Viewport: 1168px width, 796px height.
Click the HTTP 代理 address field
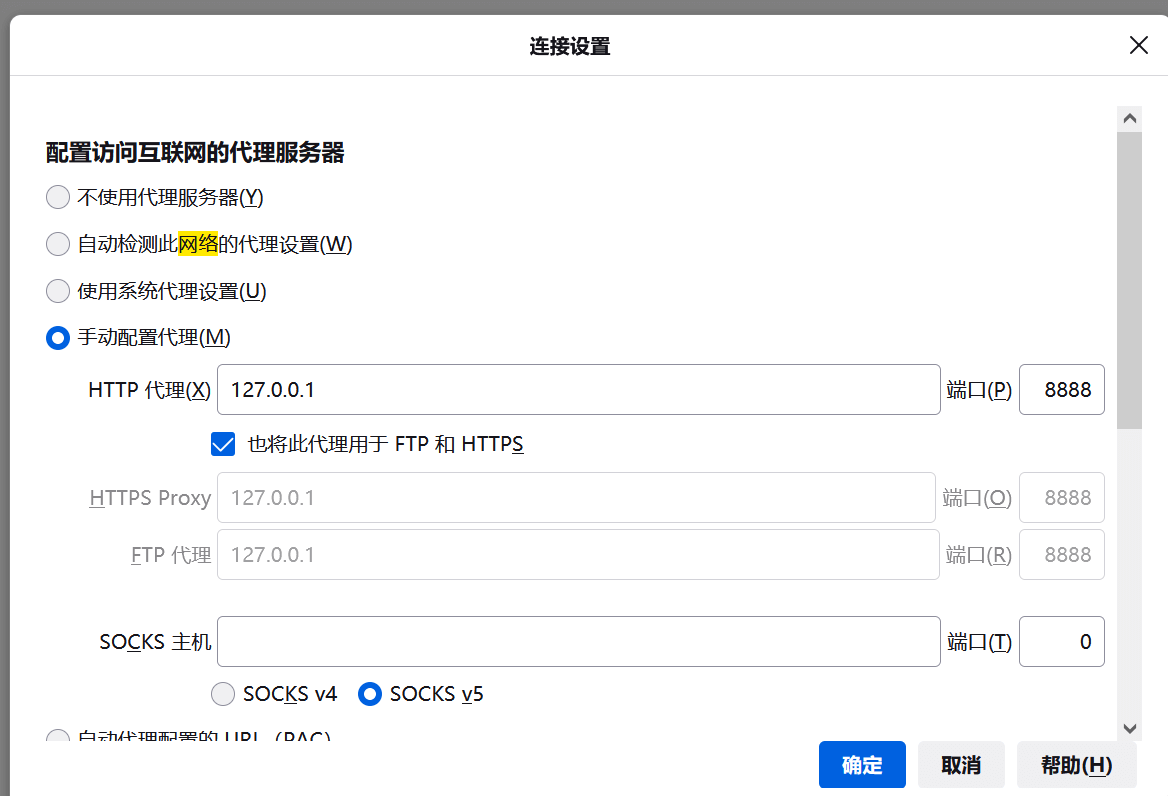(x=579, y=389)
